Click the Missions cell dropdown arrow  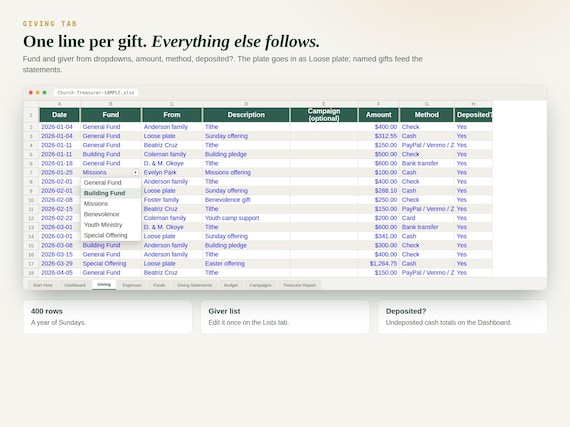pyautogui.click(x=135, y=173)
